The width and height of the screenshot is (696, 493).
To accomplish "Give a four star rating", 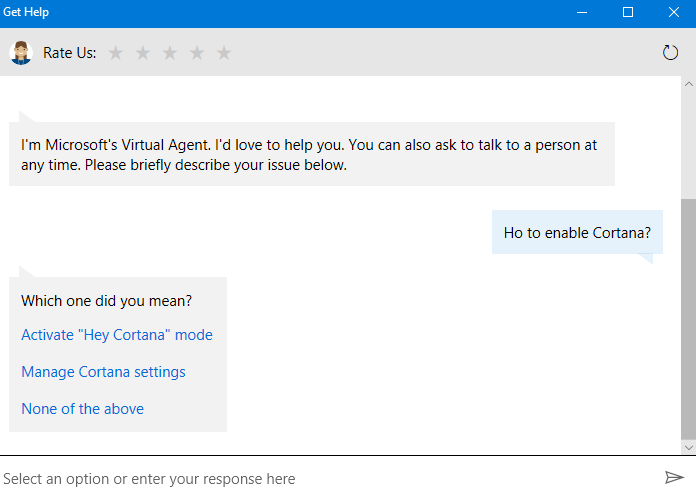I will click(x=197, y=53).
